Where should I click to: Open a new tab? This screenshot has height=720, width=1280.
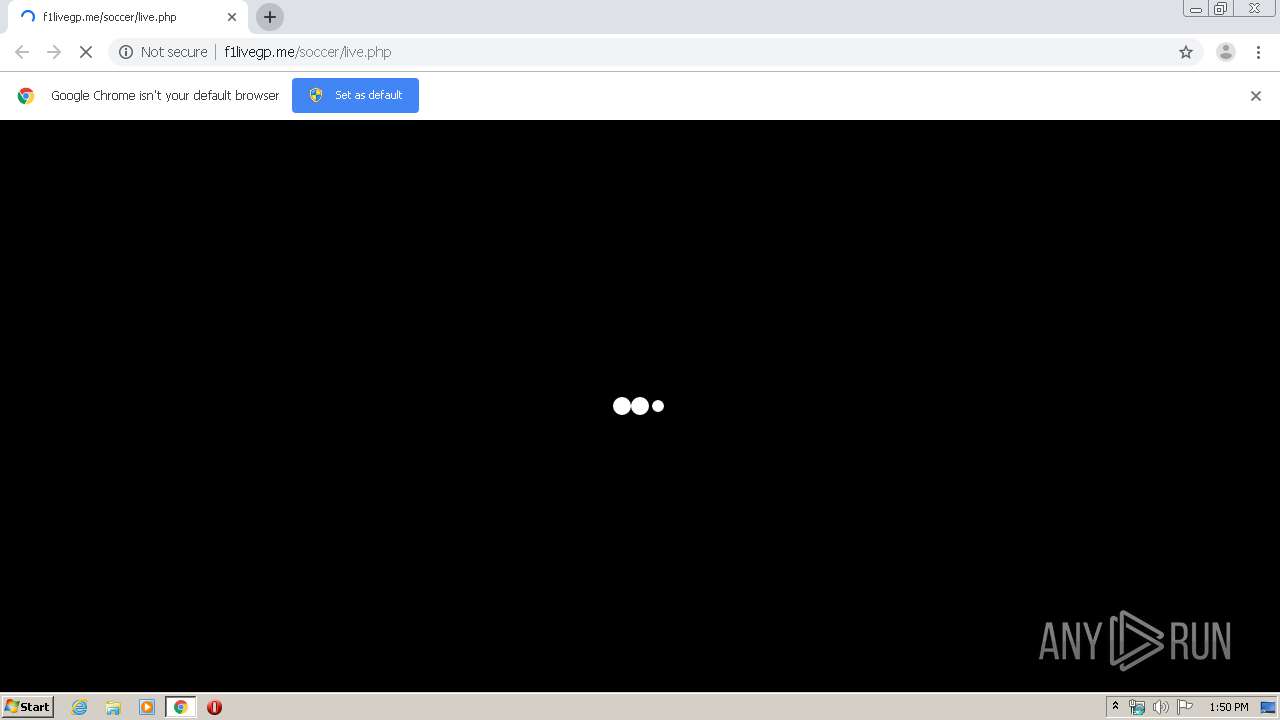270,17
